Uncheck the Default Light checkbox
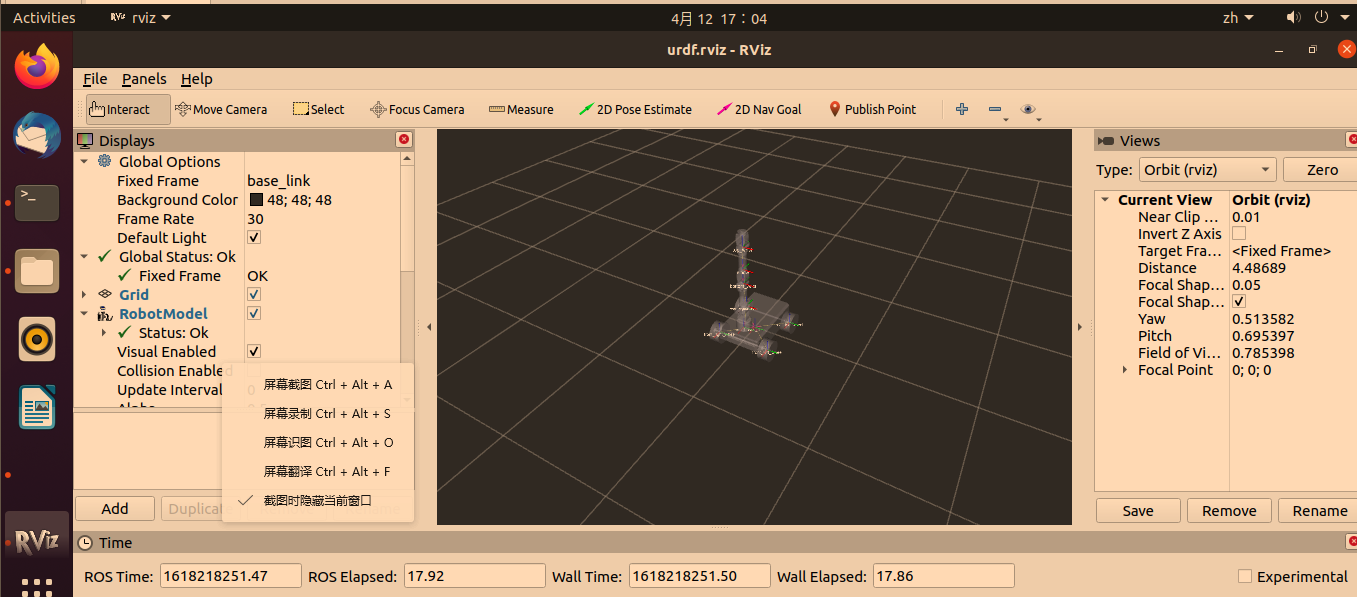The image size is (1357, 597). coord(254,238)
